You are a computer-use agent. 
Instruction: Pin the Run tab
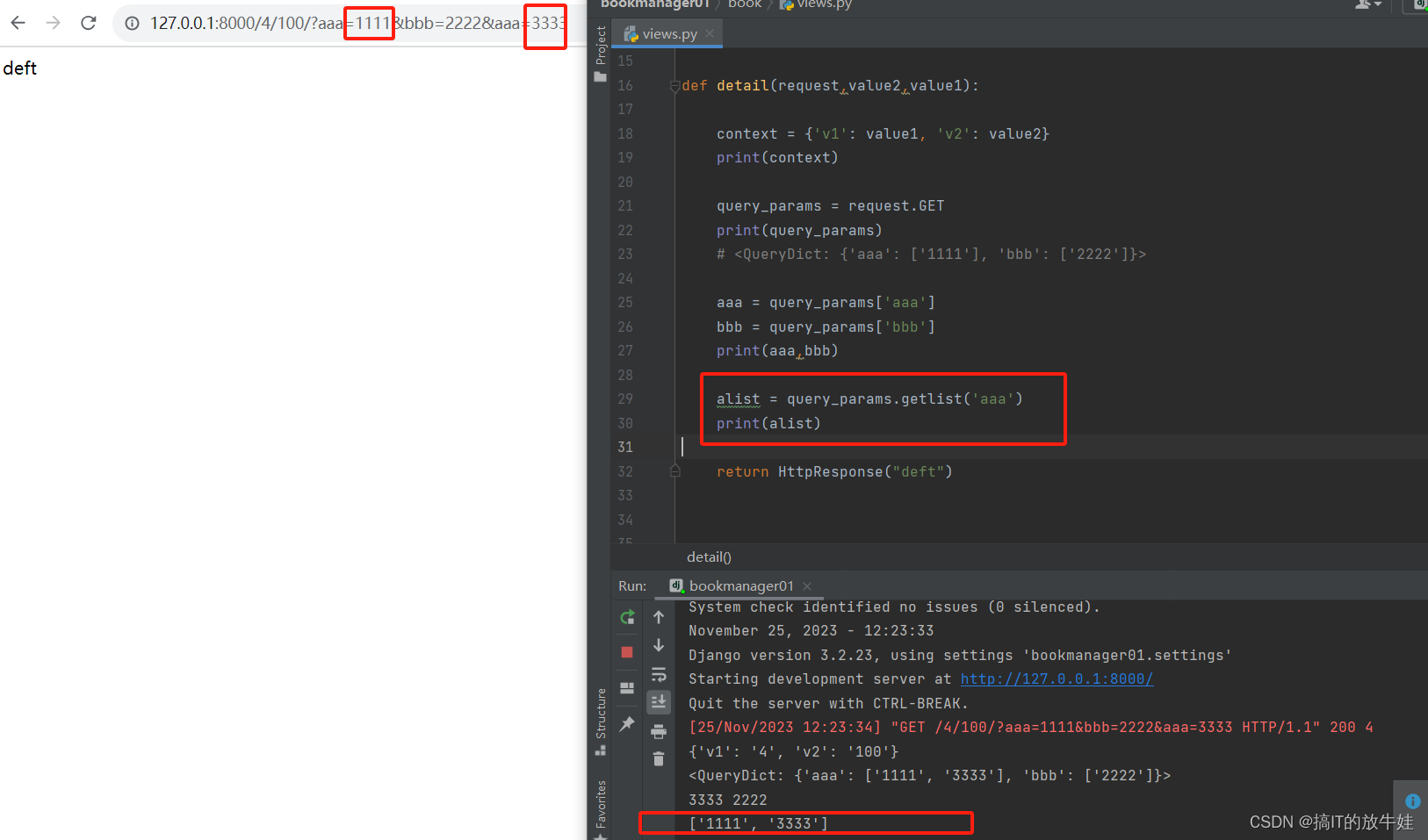tap(627, 724)
